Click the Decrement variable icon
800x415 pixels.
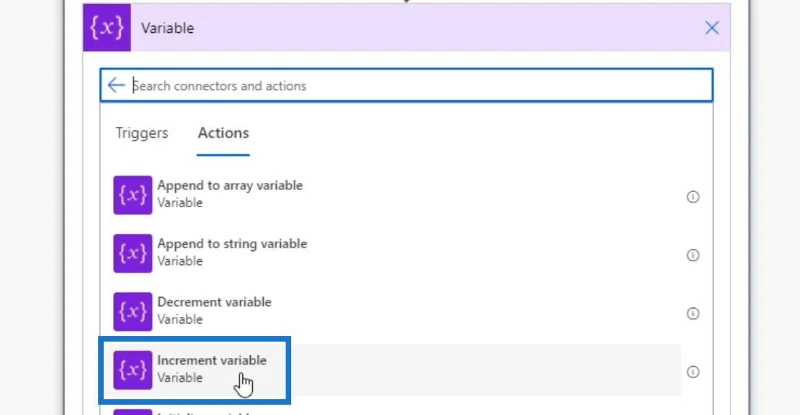tap(133, 311)
